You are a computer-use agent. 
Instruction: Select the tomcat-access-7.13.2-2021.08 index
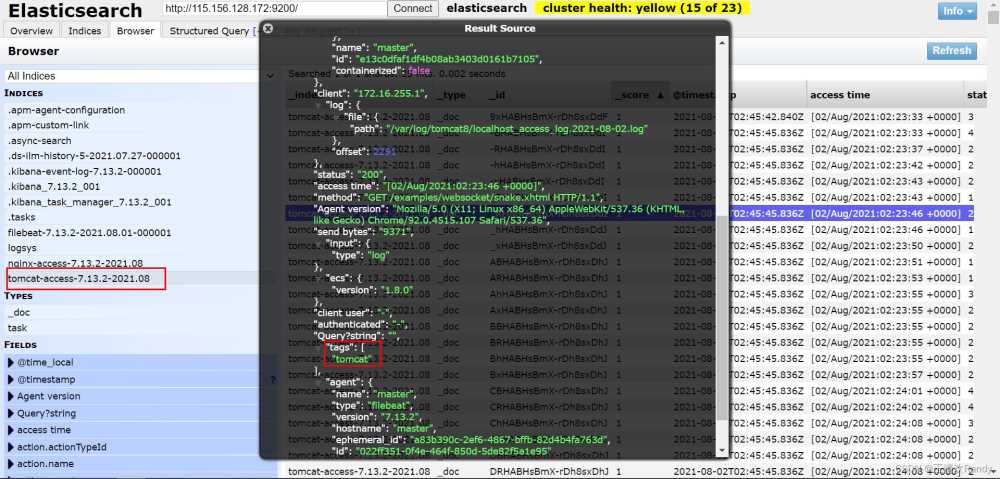click(79, 279)
